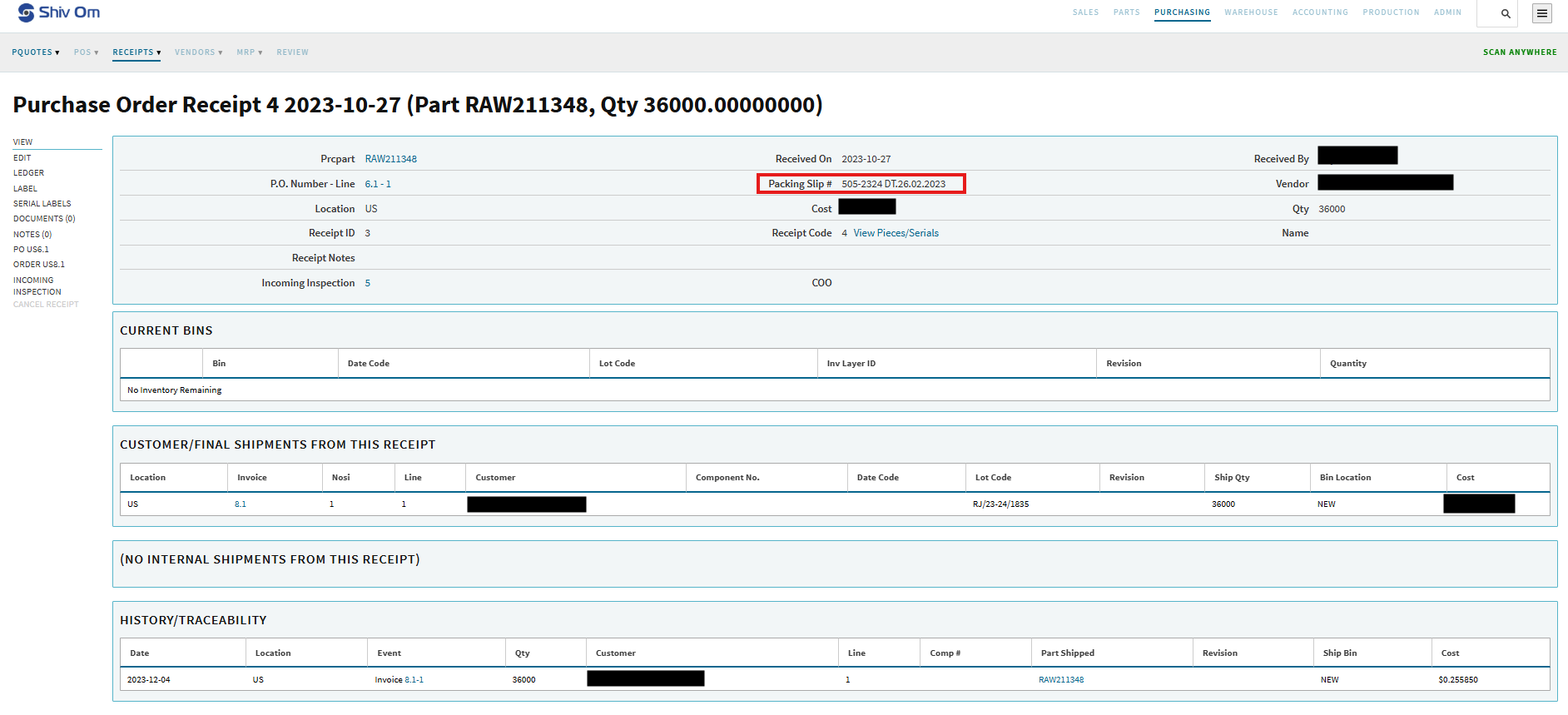1568x715 pixels.
Task: Expand the MRP dropdown
Action: click(249, 52)
